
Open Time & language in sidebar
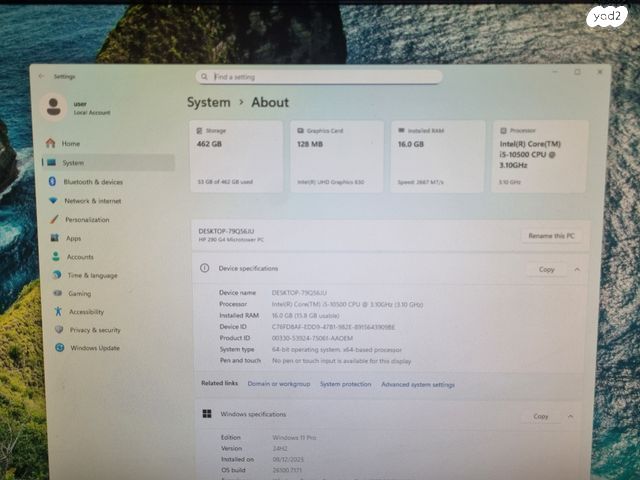92,275
